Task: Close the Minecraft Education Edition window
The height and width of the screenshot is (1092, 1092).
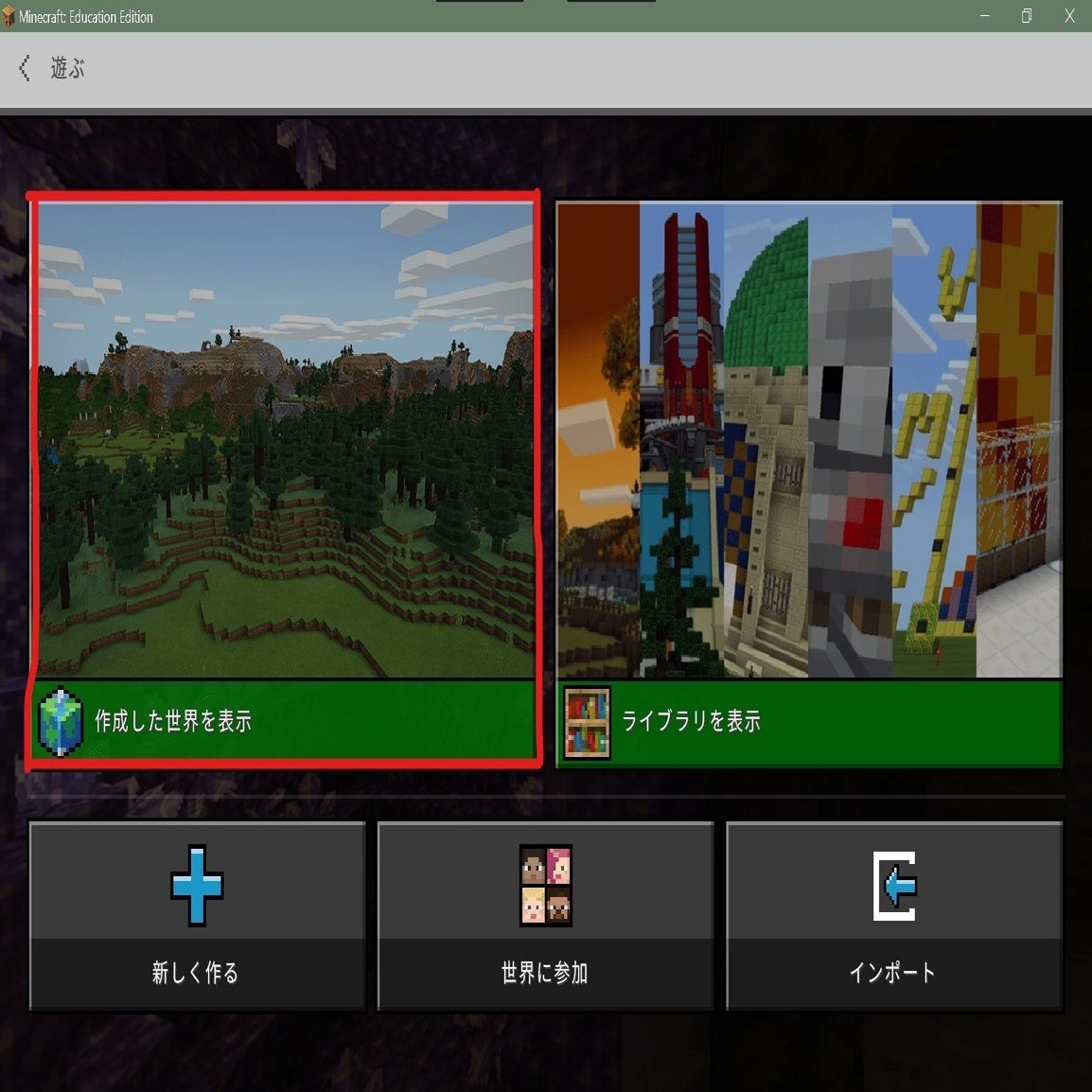Action: tap(1069, 16)
